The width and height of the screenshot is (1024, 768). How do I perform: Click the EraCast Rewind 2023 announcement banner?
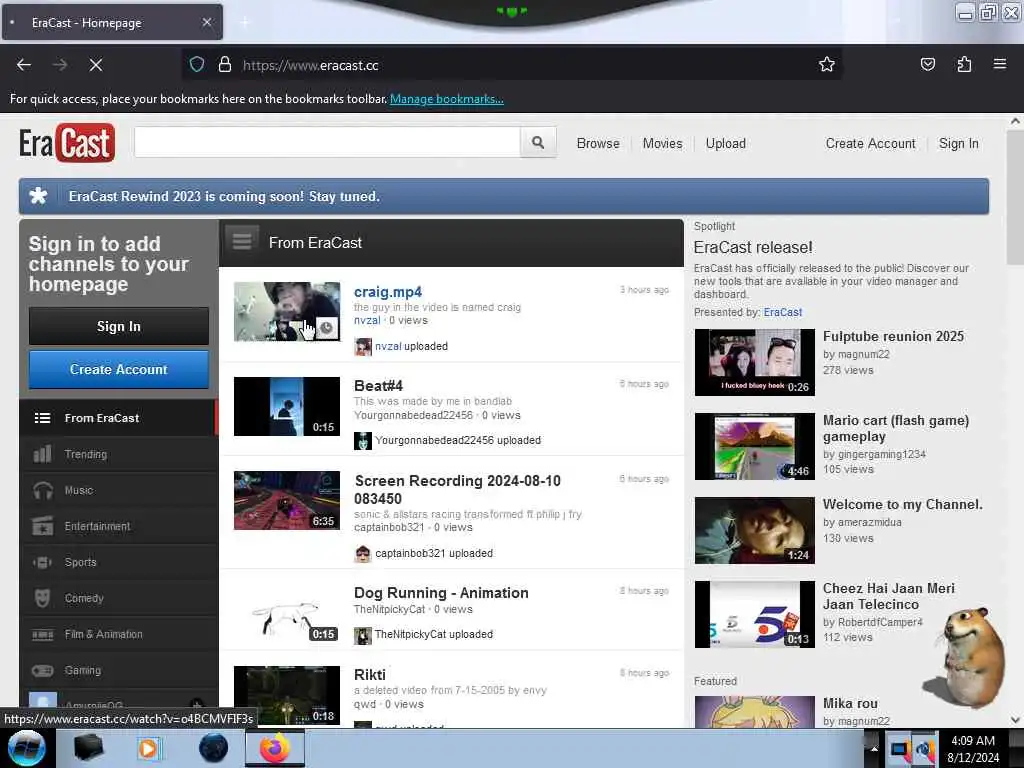coord(504,196)
